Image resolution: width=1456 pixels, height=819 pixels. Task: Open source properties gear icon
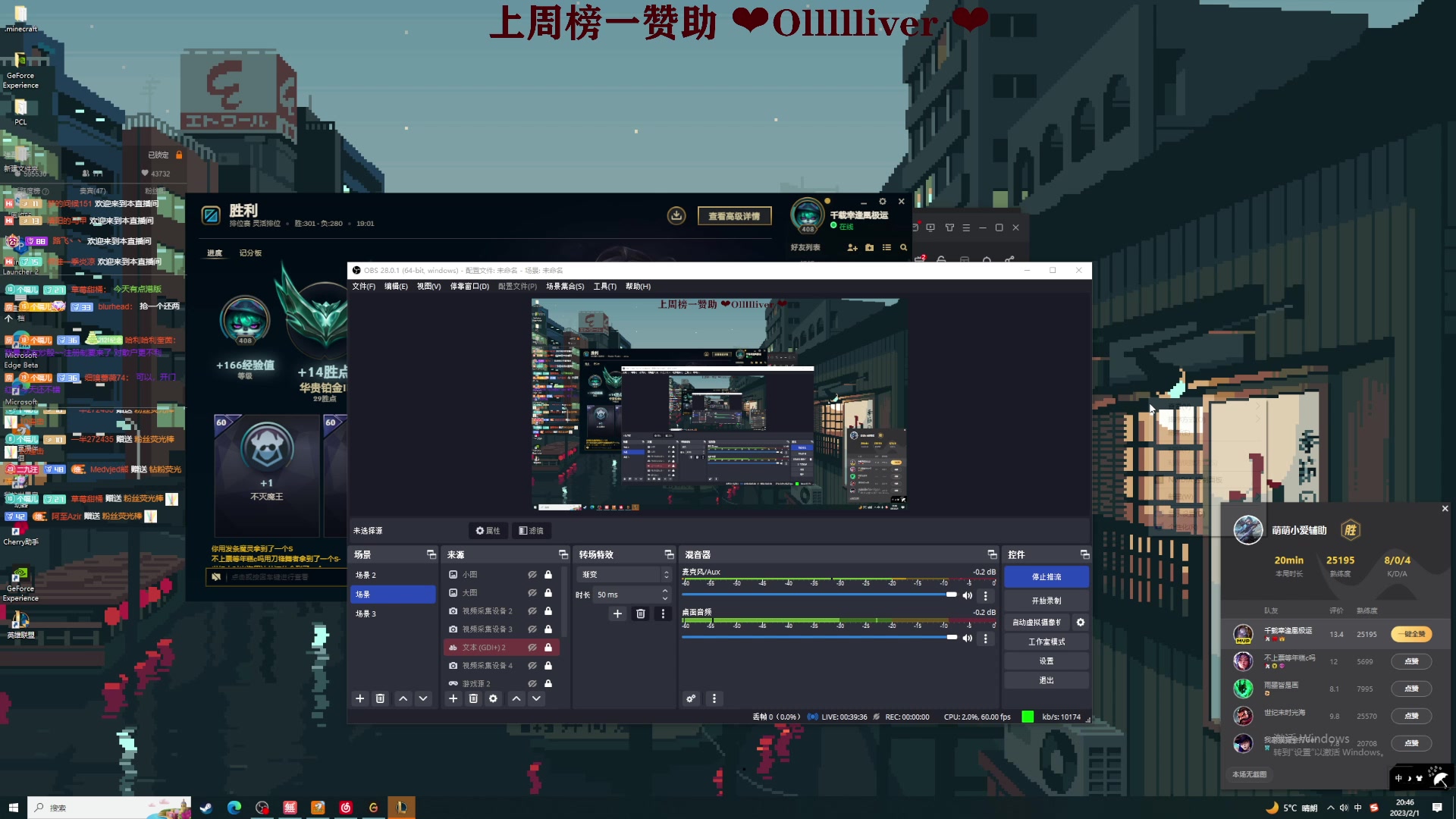pyautogui.click(x=493, y=698)
